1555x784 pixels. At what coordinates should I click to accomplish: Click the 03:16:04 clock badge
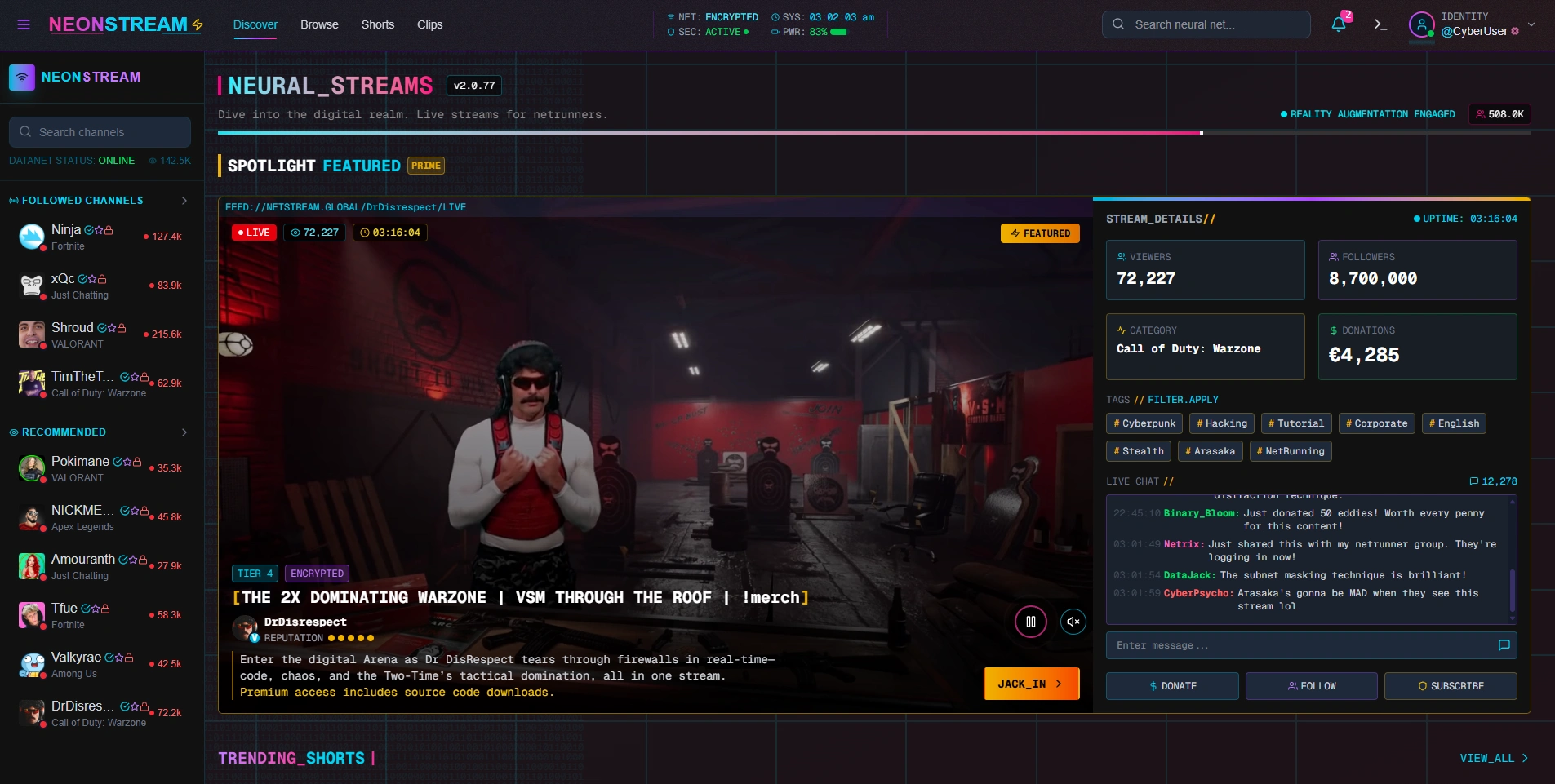point(390,233)
